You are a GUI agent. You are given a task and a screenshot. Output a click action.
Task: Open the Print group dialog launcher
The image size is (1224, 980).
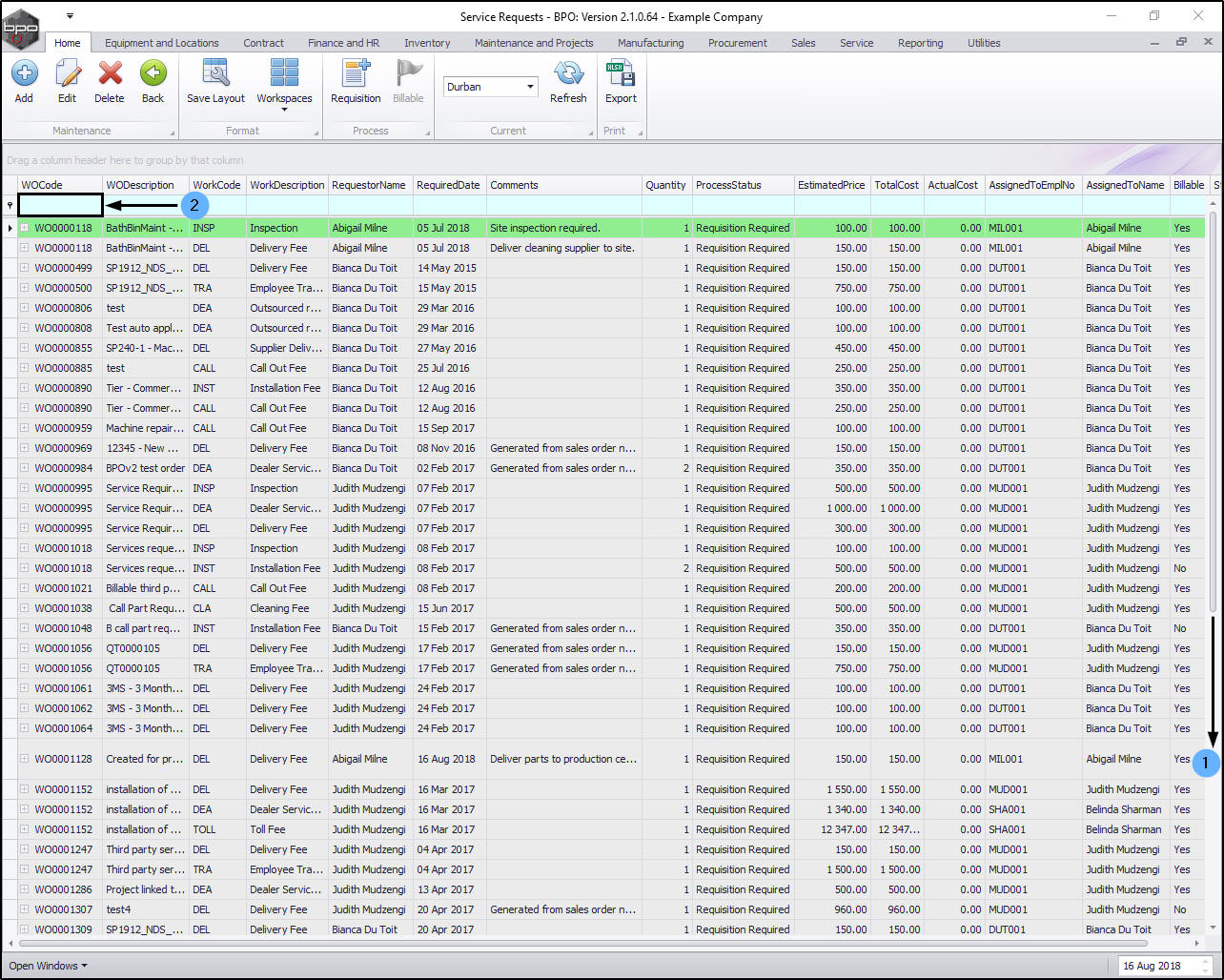640,133
